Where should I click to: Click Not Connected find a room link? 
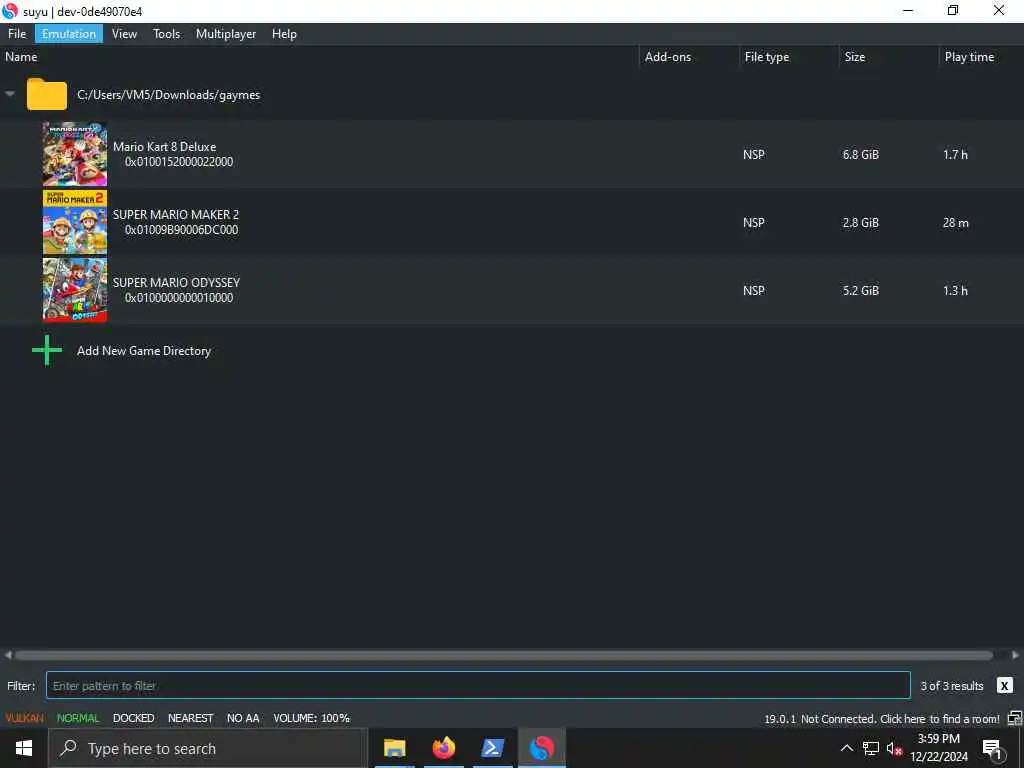pos(900,719)
